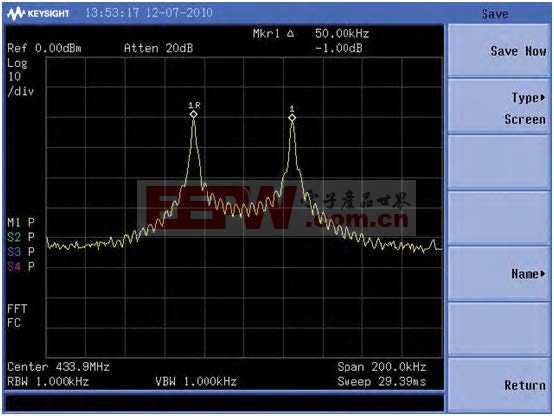554x416 pixels.
Task: Toggle the S3 P trace indicator
Action: point(21,252)
